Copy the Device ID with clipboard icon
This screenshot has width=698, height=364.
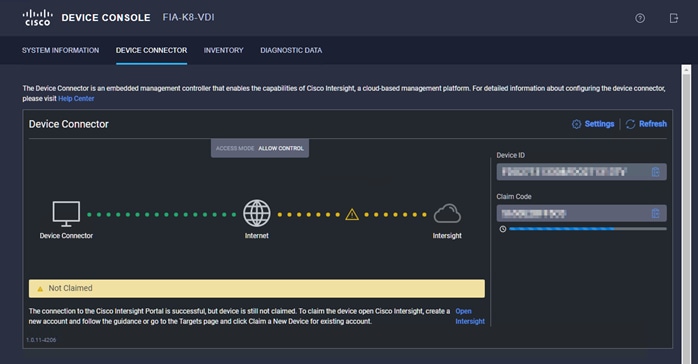tap(655, 172)
